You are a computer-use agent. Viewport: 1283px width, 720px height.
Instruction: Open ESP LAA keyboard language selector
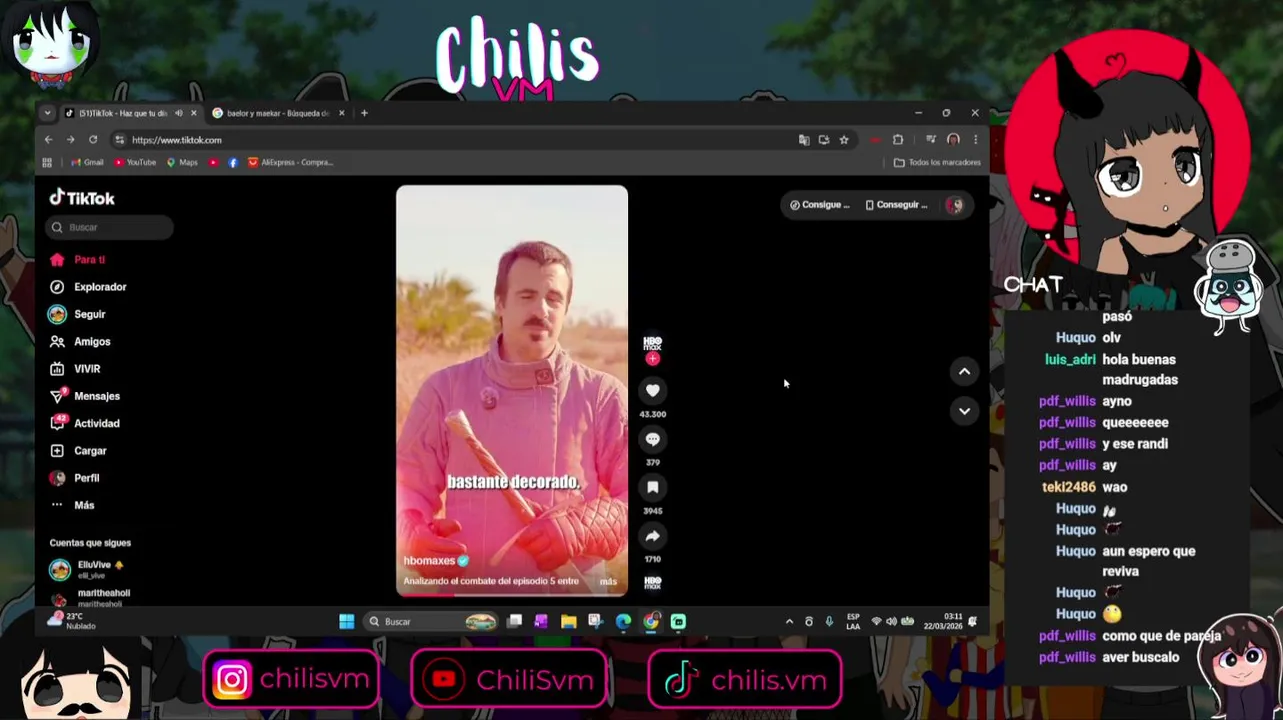click(853, 621)
